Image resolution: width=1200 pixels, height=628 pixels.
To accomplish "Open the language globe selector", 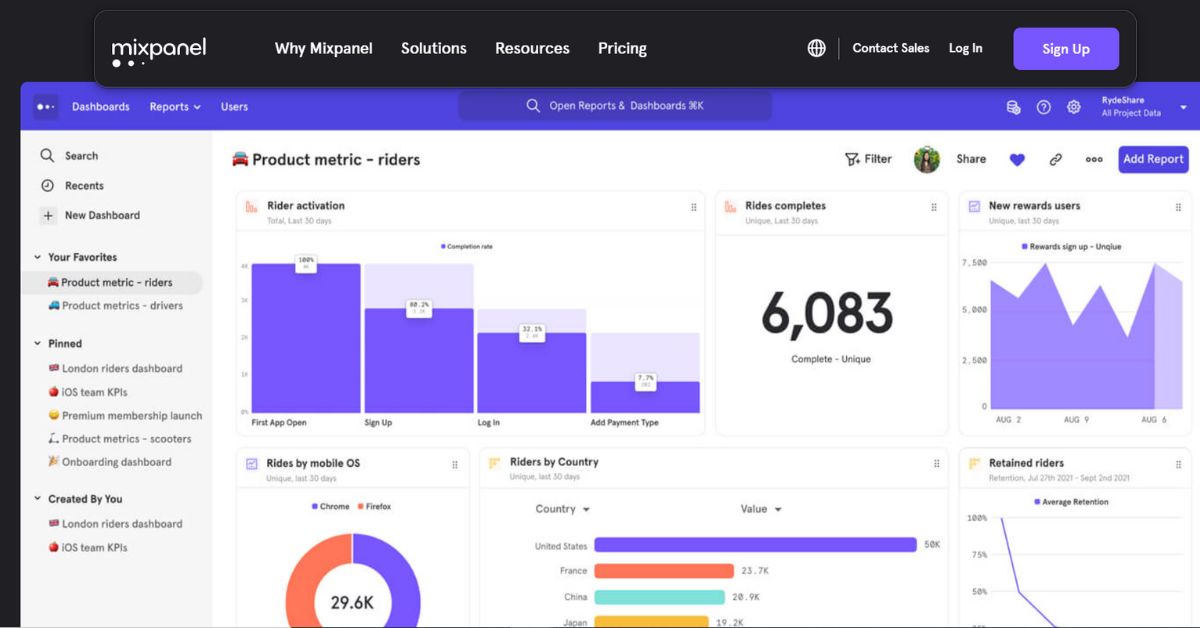I will (x=816, y=48).
